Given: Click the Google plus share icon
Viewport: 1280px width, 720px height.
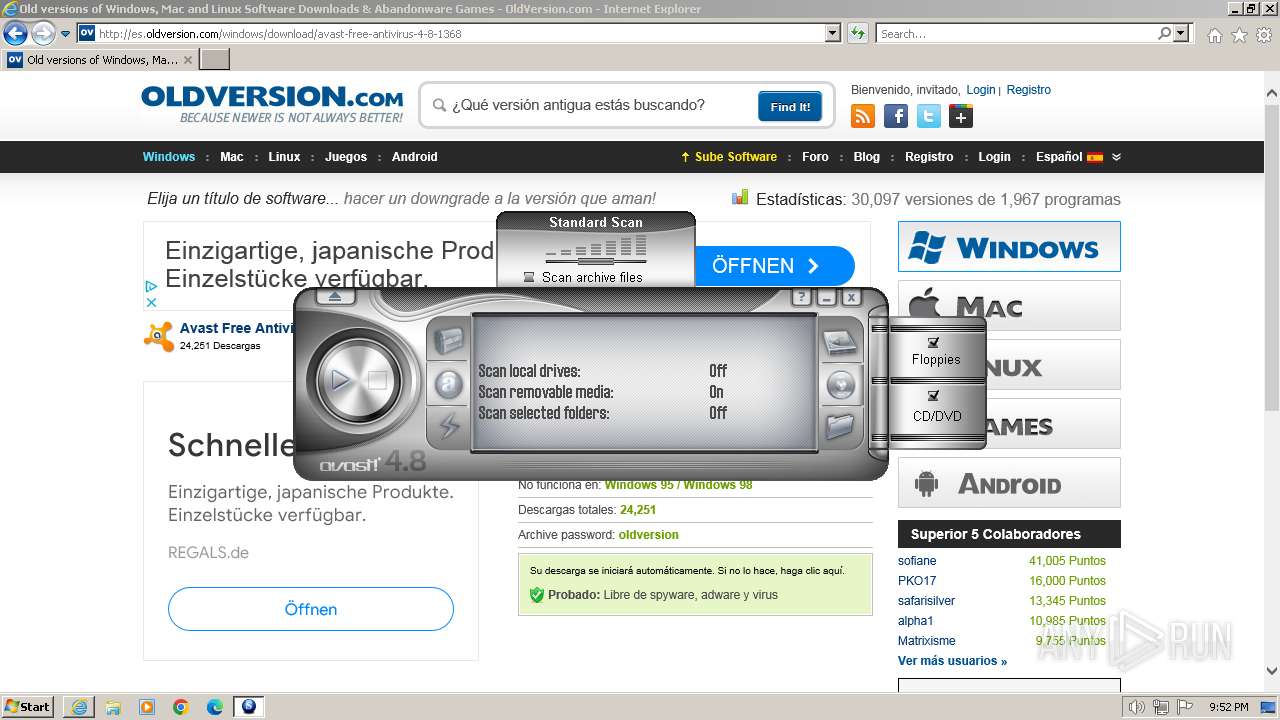Looking at the screenshot, I should pos(961,116).
